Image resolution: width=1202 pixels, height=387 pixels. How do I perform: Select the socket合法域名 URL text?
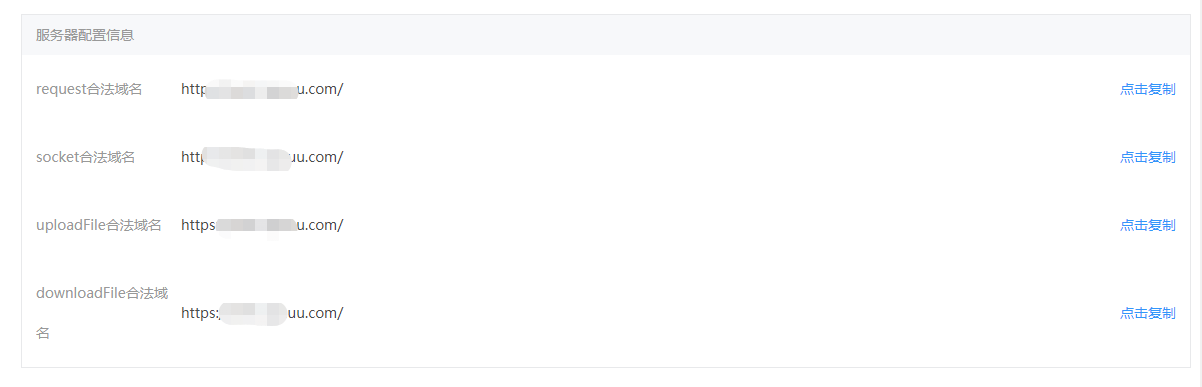262,157
